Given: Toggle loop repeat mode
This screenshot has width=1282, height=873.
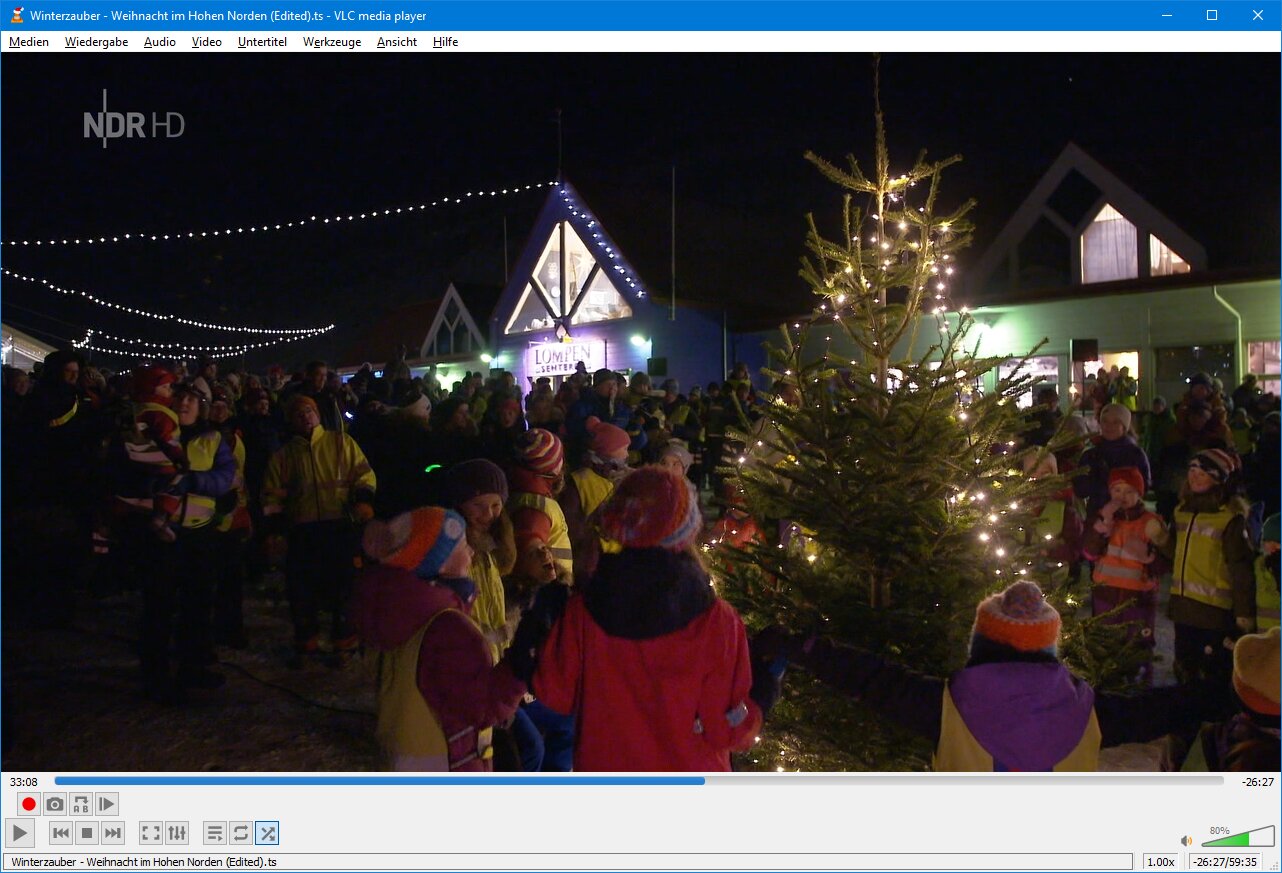Looking at the screenshot, I should point(240,833).
